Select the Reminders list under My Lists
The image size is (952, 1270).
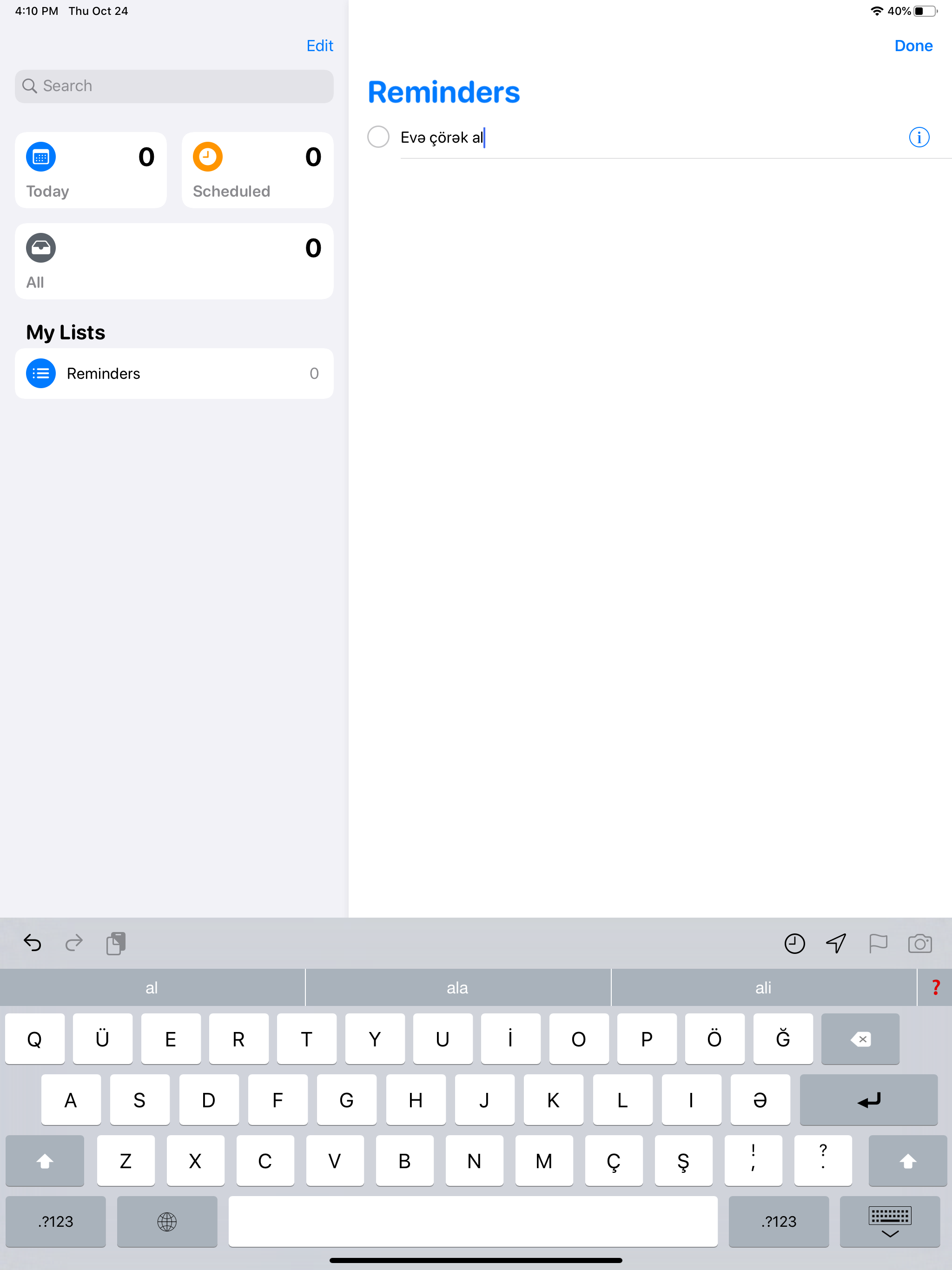(x=174, y=374)
